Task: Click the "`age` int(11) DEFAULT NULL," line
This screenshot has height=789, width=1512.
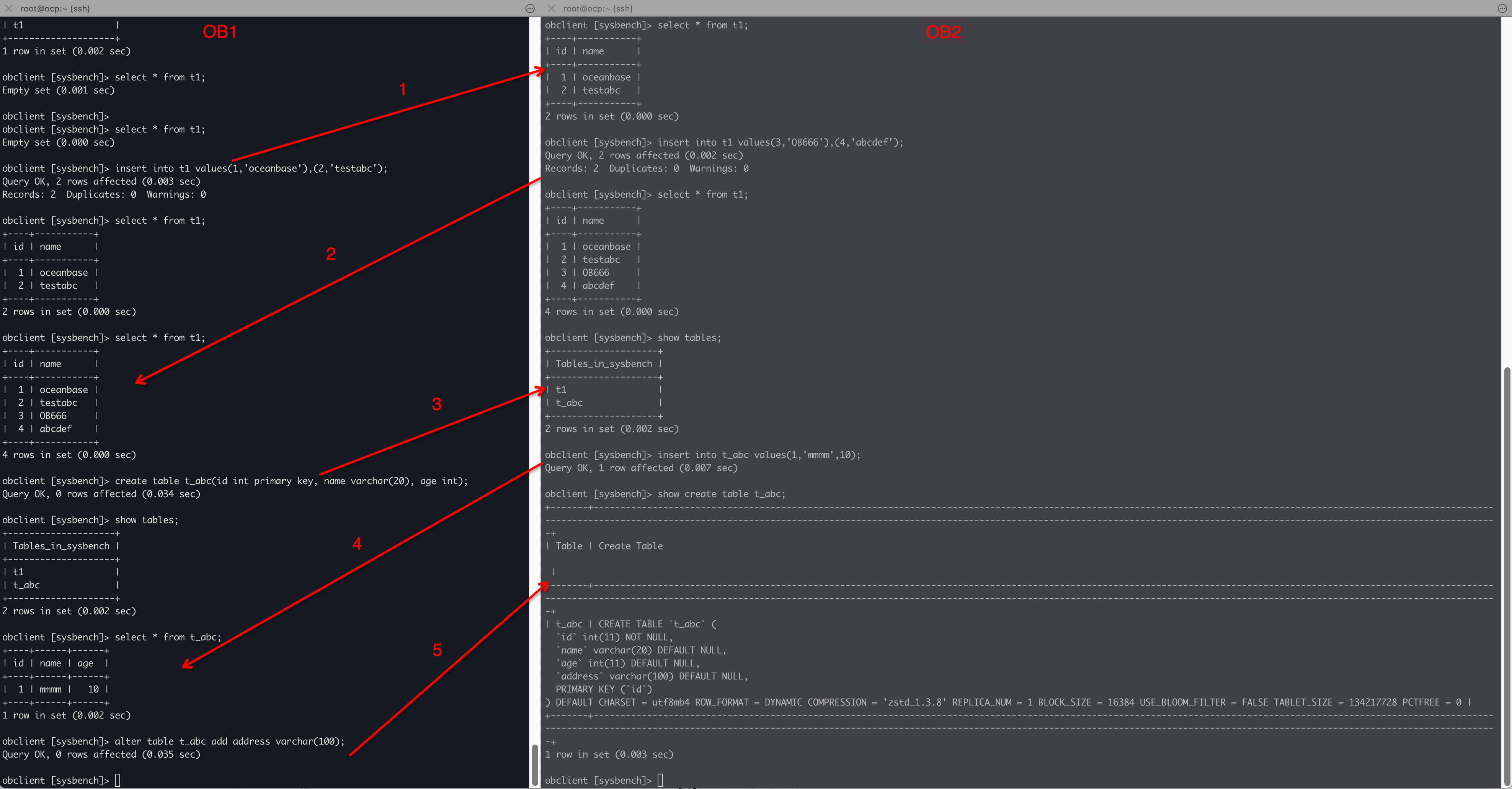Action: (x=628, y=663)
